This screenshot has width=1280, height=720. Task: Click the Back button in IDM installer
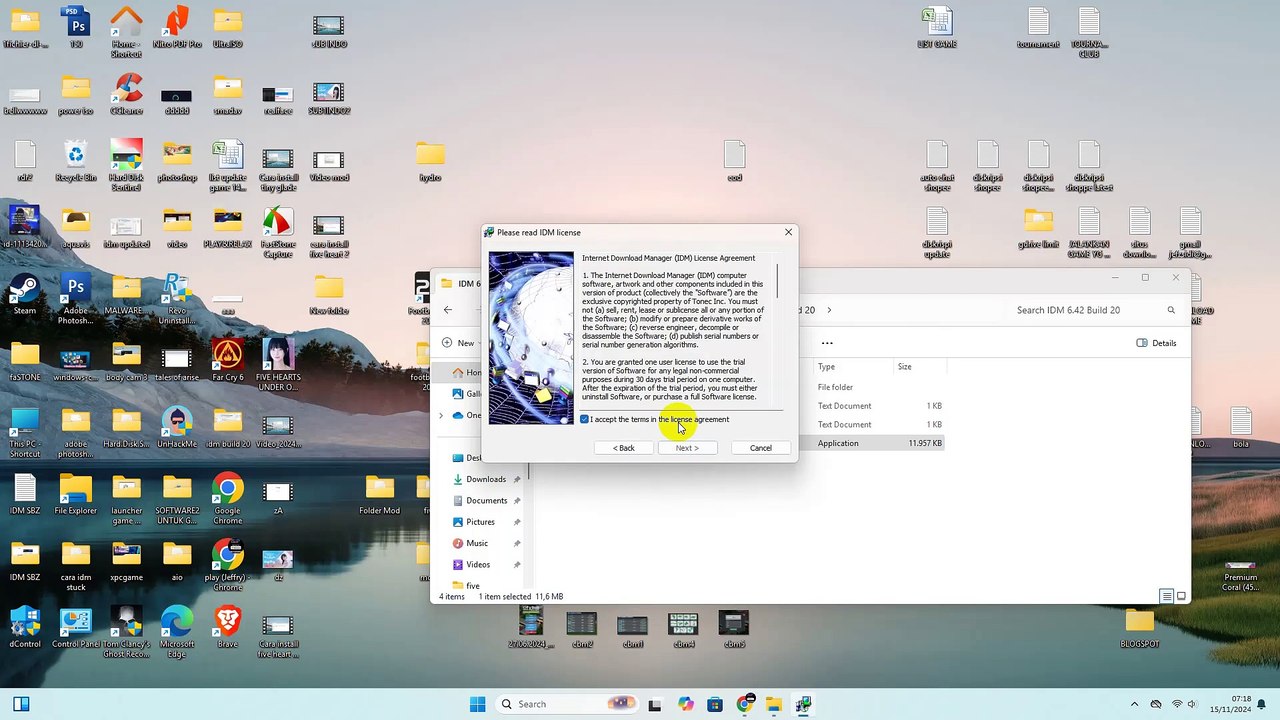624,448
